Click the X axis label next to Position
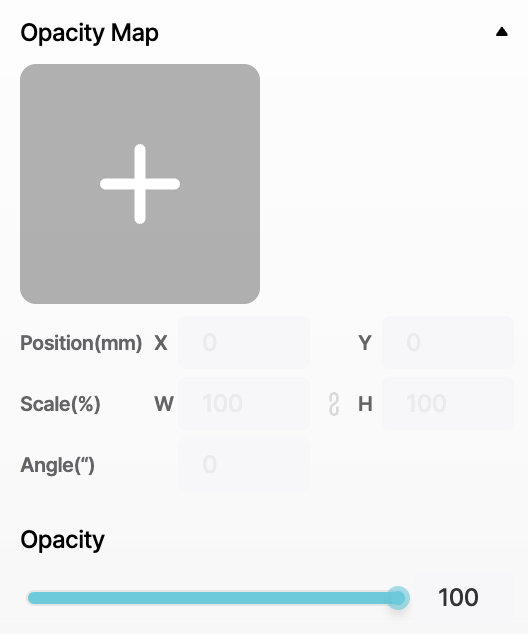 tap(161, 343)
